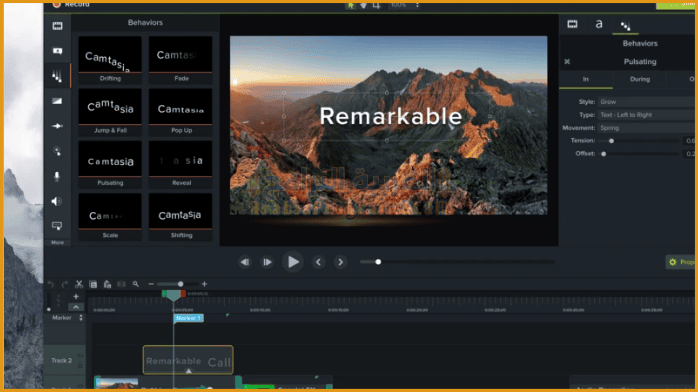Click the Undo icon in timeline toolbar

tap(51, 284)
